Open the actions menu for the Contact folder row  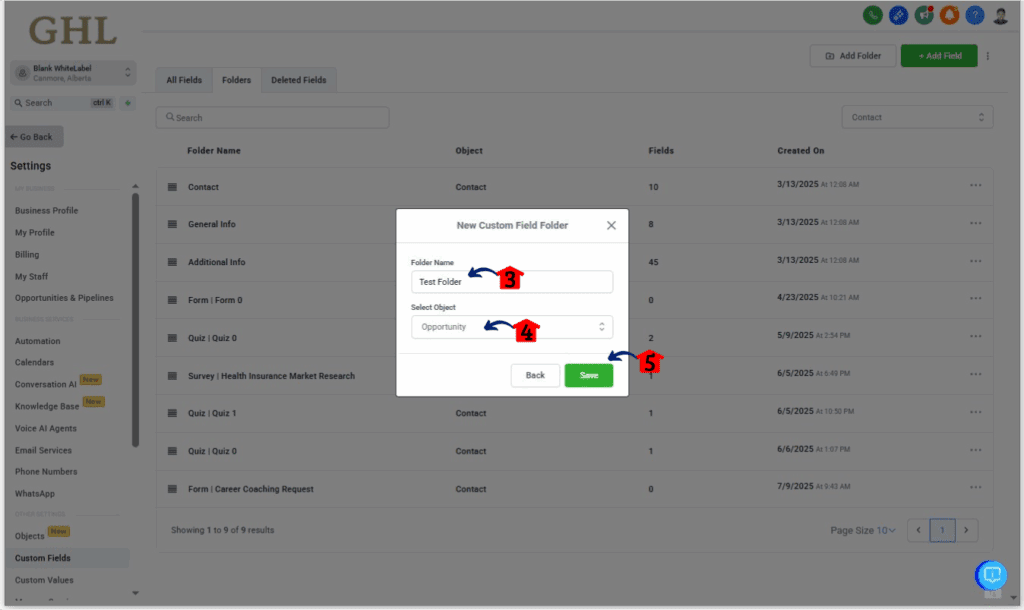point(975,185)
